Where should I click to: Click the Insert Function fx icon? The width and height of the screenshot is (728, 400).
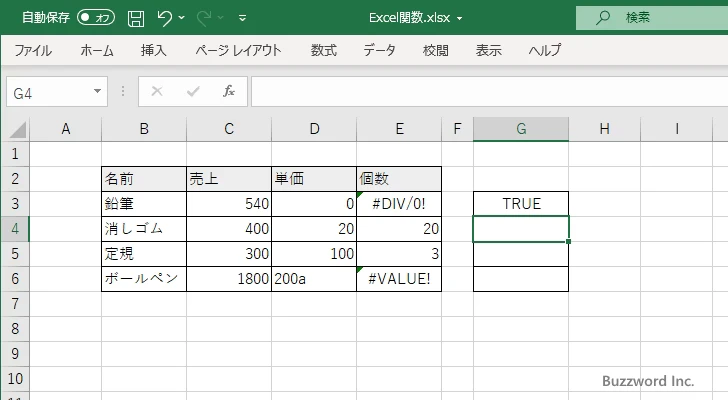[x=229, y=91]
